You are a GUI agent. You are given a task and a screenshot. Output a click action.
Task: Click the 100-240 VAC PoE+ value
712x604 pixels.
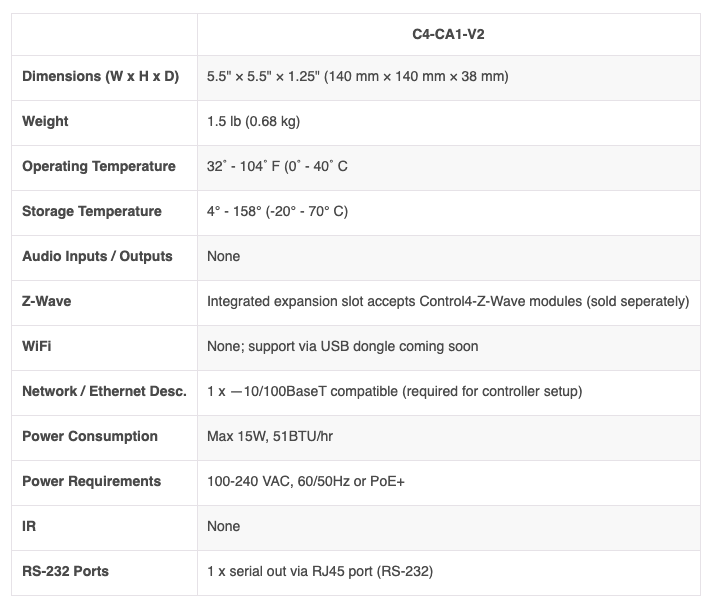(x=305, y=482)
